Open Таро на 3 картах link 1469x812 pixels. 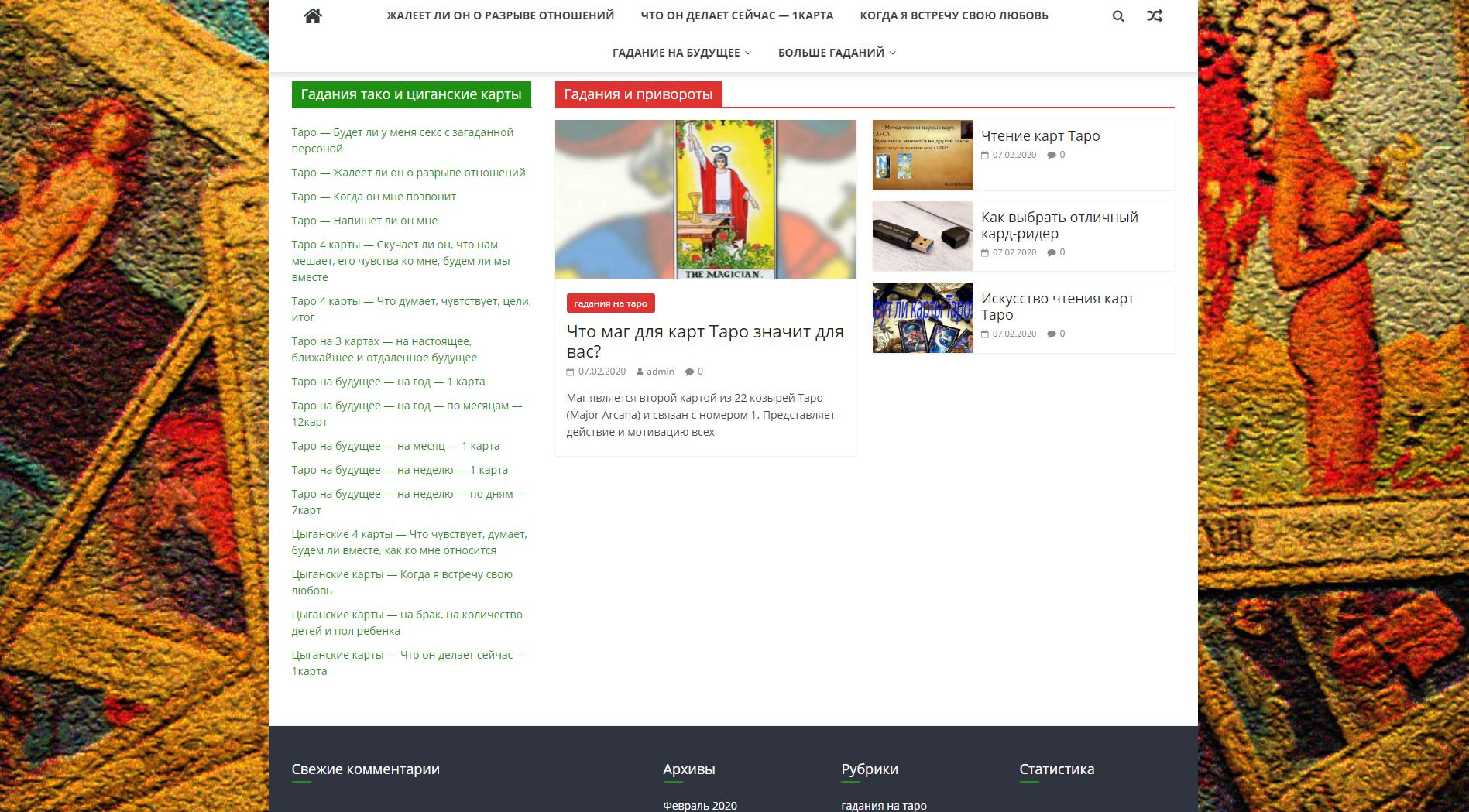coord(384,349)
